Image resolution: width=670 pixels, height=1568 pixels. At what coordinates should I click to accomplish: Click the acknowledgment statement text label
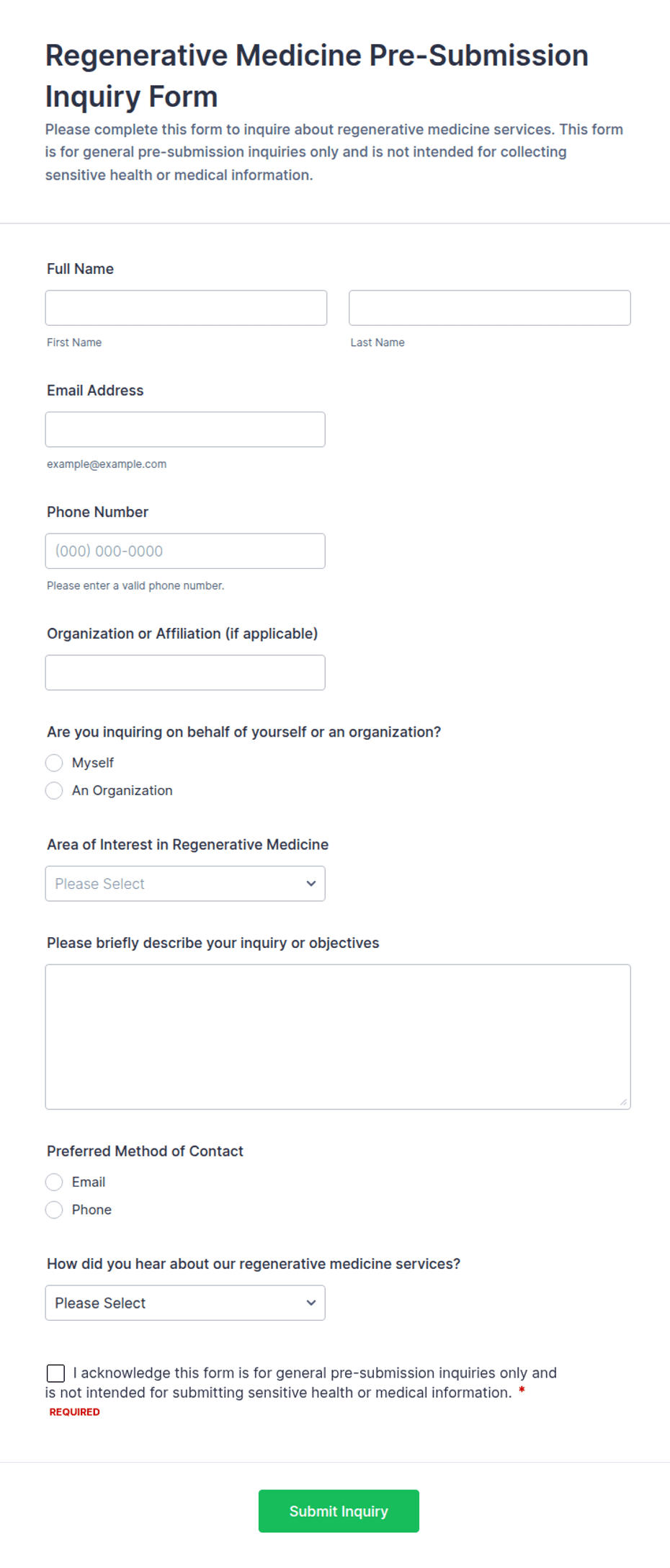pos(301,1383)
